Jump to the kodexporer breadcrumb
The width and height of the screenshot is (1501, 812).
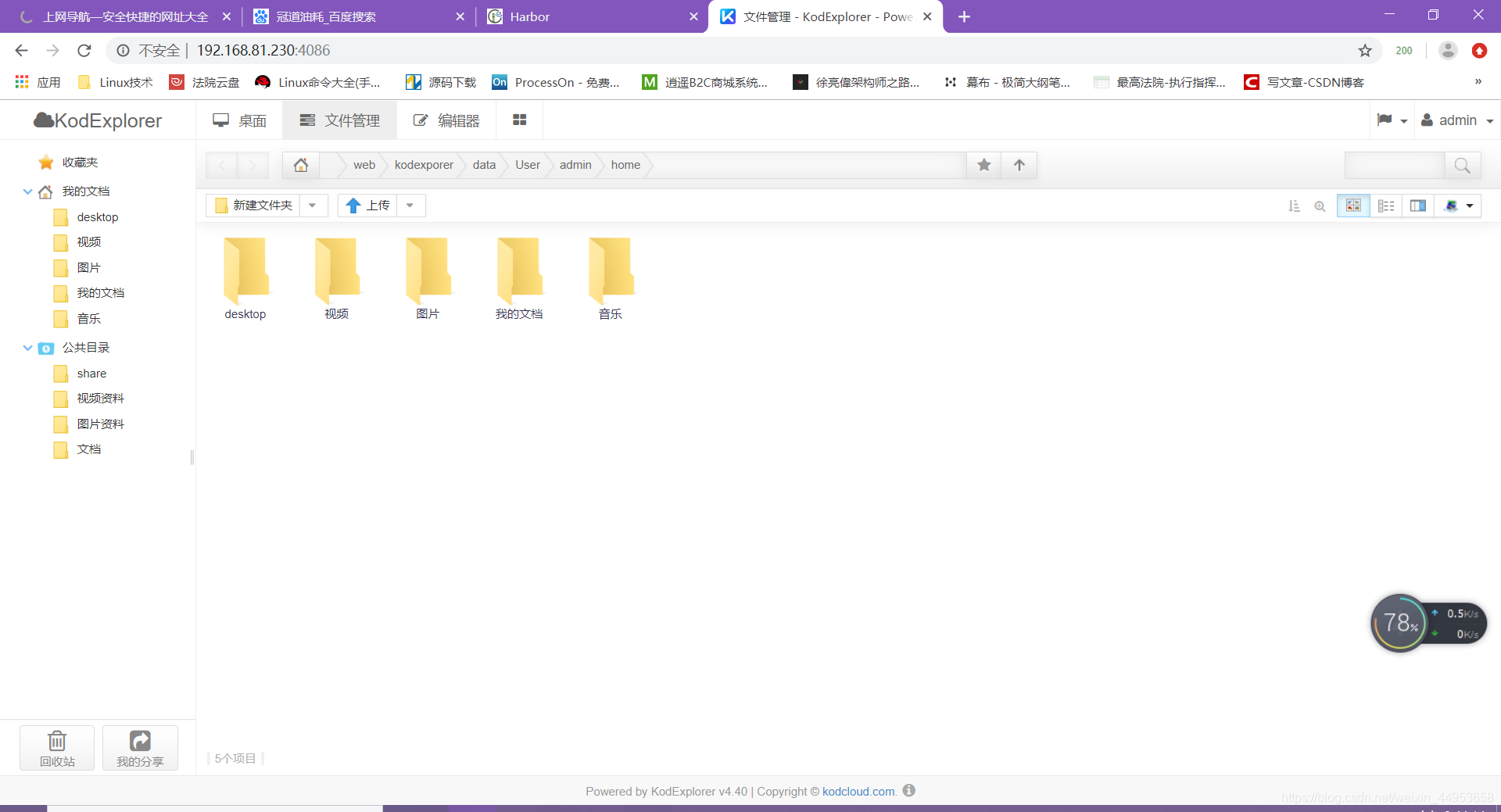(x=424, y=165)
